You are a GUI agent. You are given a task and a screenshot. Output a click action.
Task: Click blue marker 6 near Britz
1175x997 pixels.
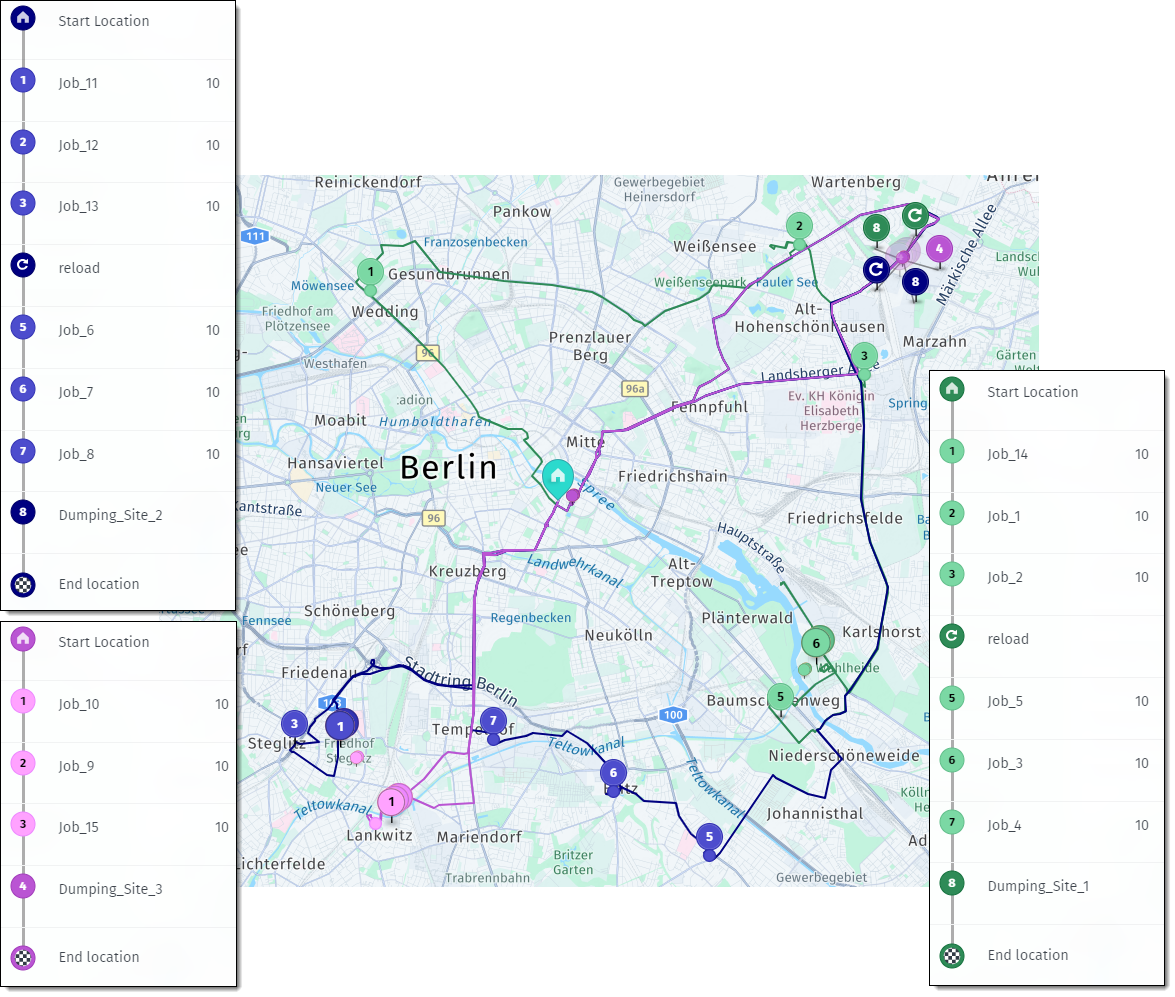(x=613, y=773)
